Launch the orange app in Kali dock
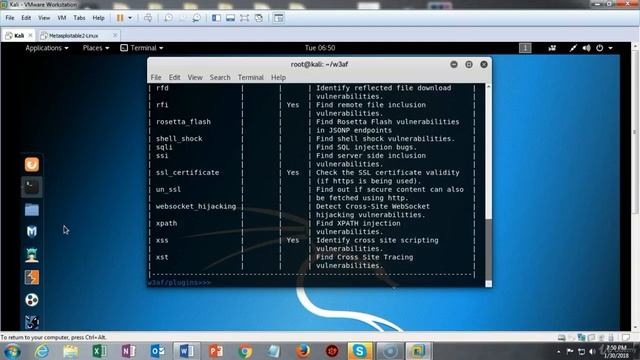This screenshot has height=360, width=640. tap(32, 164)
